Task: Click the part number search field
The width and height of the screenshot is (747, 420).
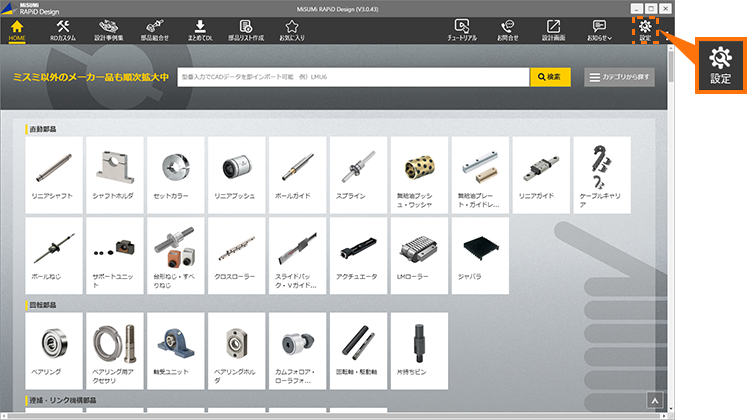Action: (x=352, y=76)
